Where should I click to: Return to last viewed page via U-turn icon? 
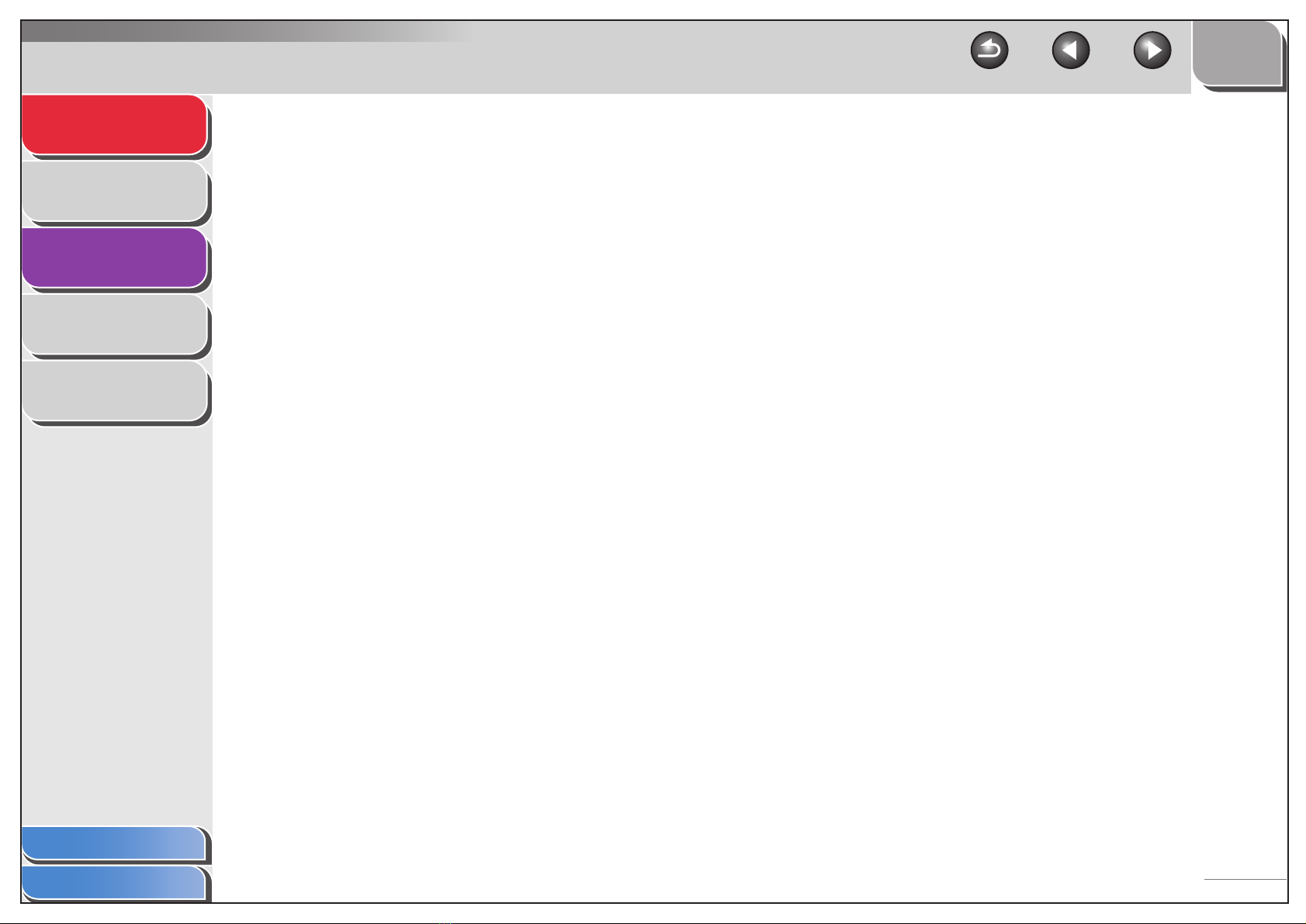click(989, 51)
